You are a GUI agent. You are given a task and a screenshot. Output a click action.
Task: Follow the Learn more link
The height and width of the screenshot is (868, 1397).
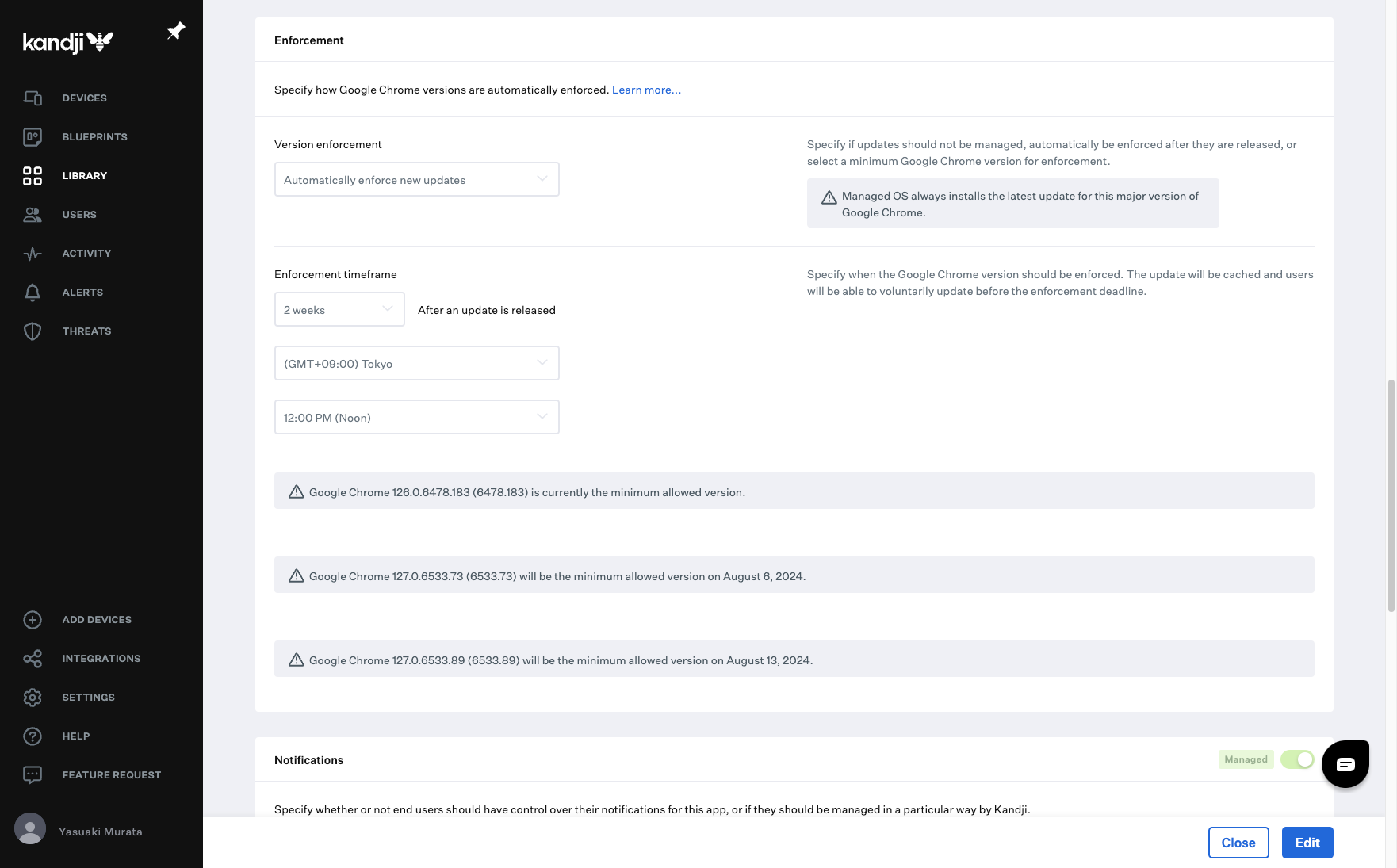[x=646, y=90]
